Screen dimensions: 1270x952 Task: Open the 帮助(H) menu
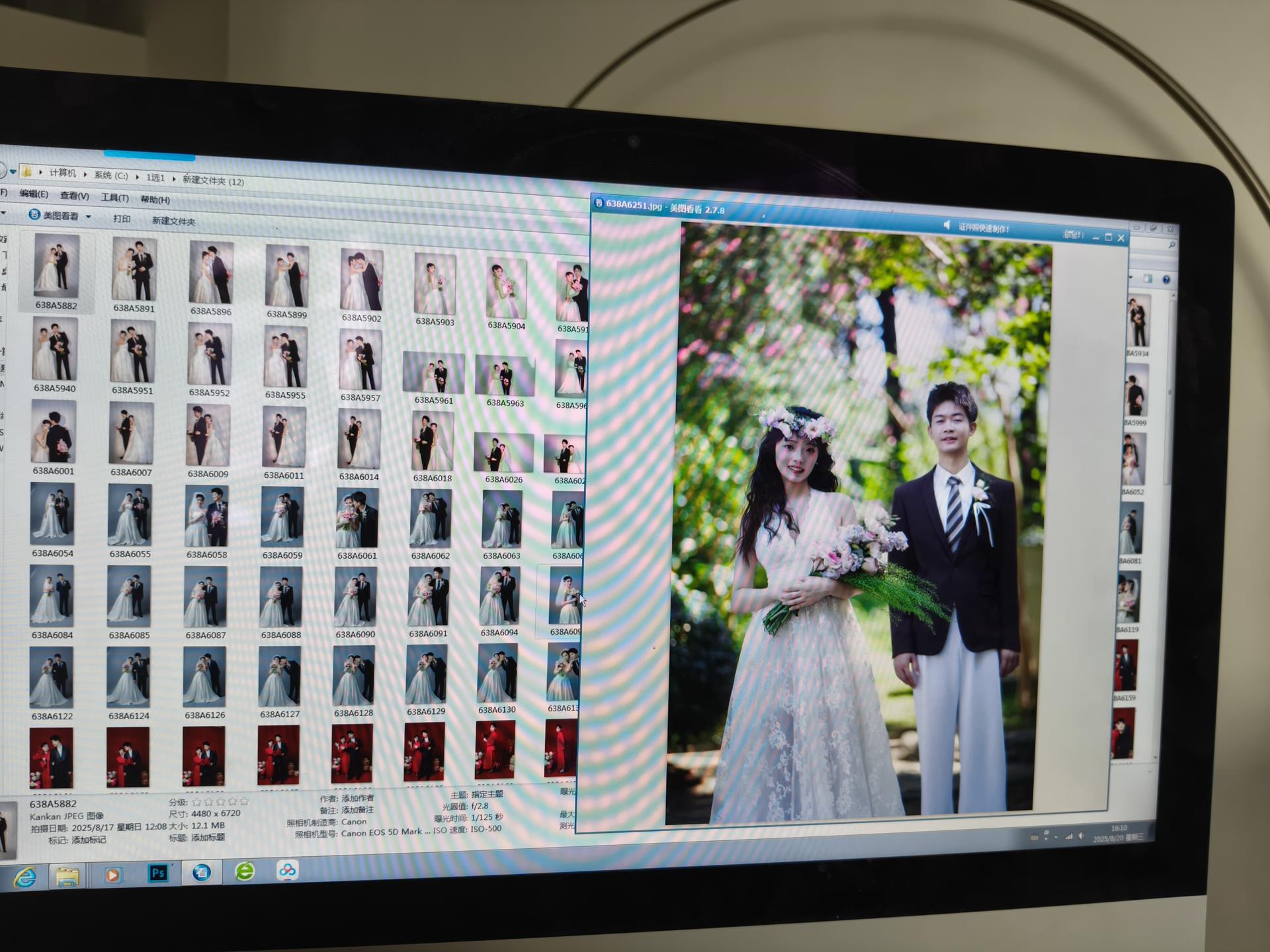[x=155, y=200]
